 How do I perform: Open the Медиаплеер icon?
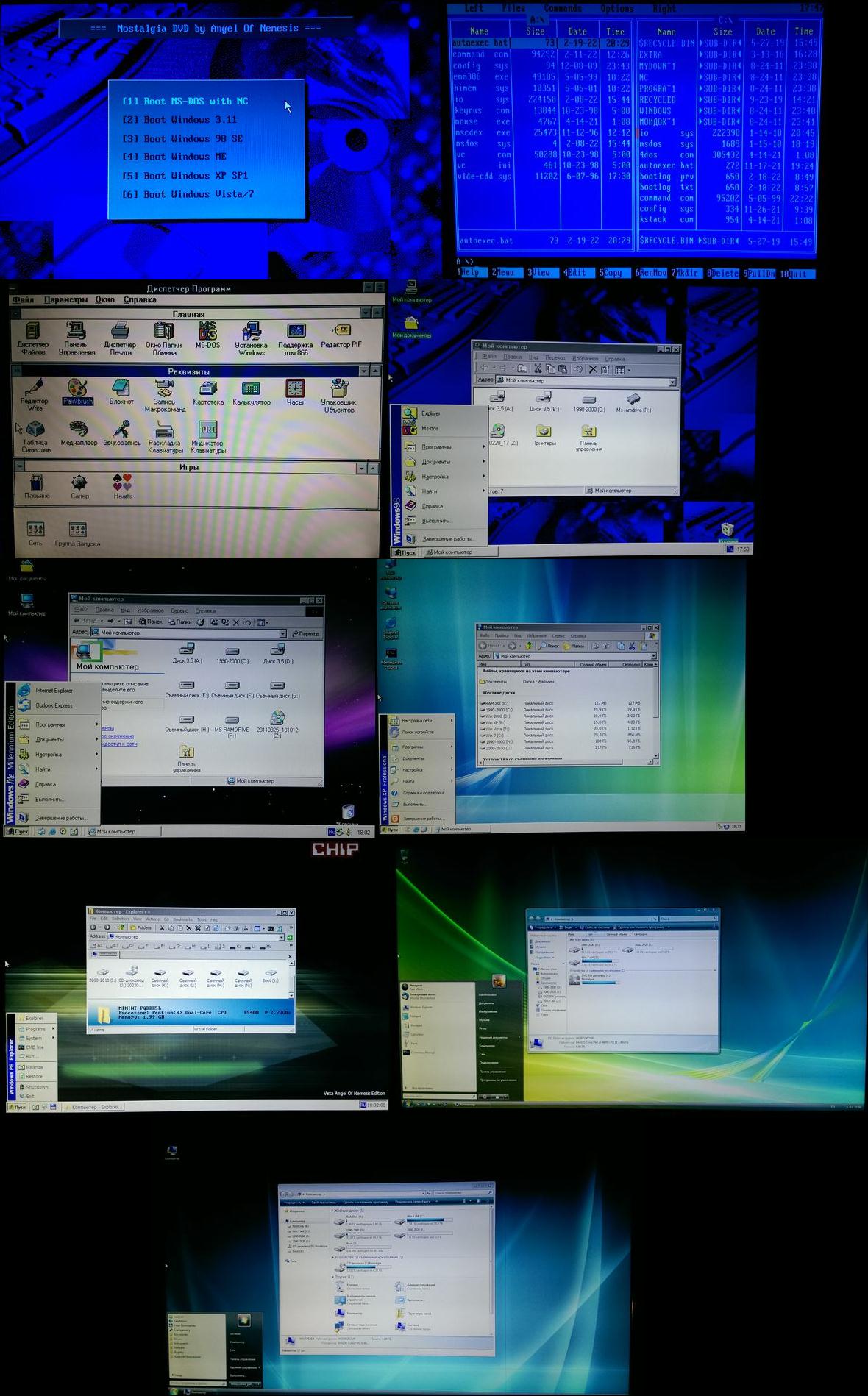(79, 432)
